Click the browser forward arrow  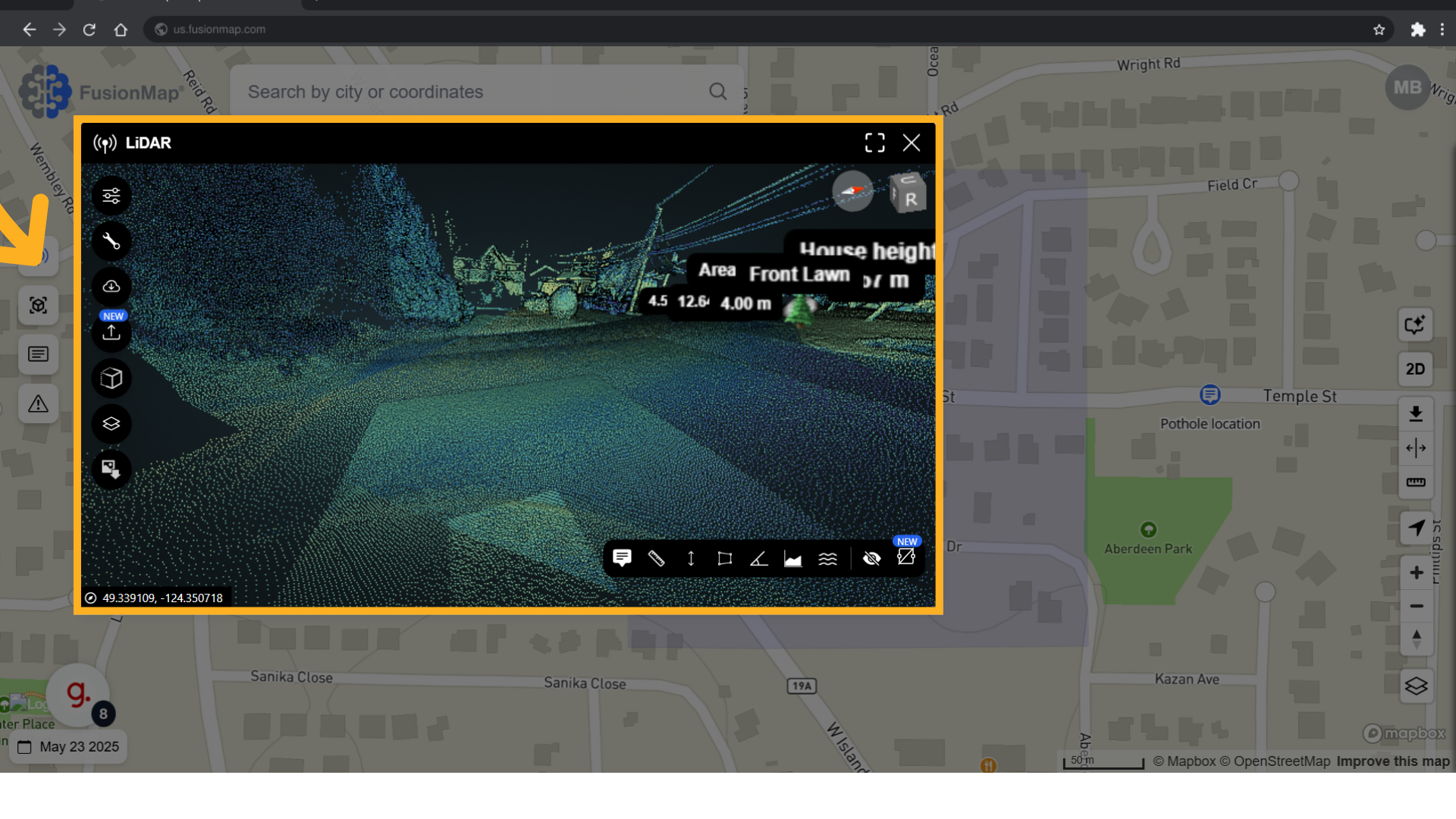pyautogui.click(x=59, y=30)
